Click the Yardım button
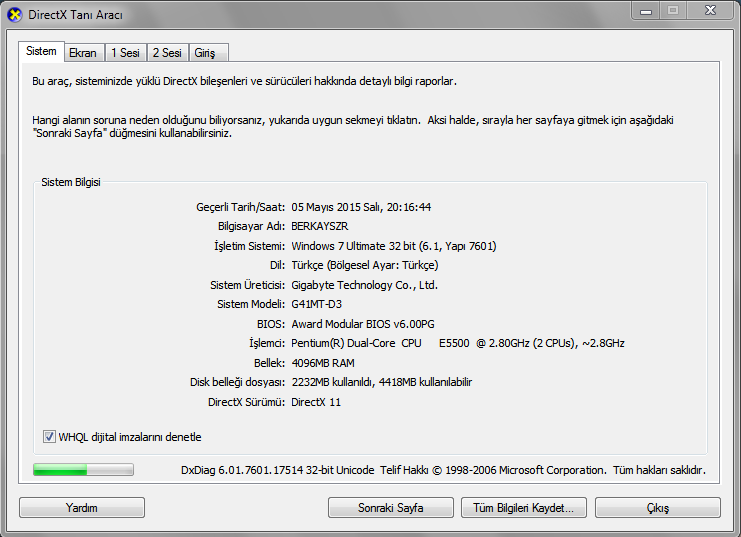This screenshot has width=741, height=537. 82,508
